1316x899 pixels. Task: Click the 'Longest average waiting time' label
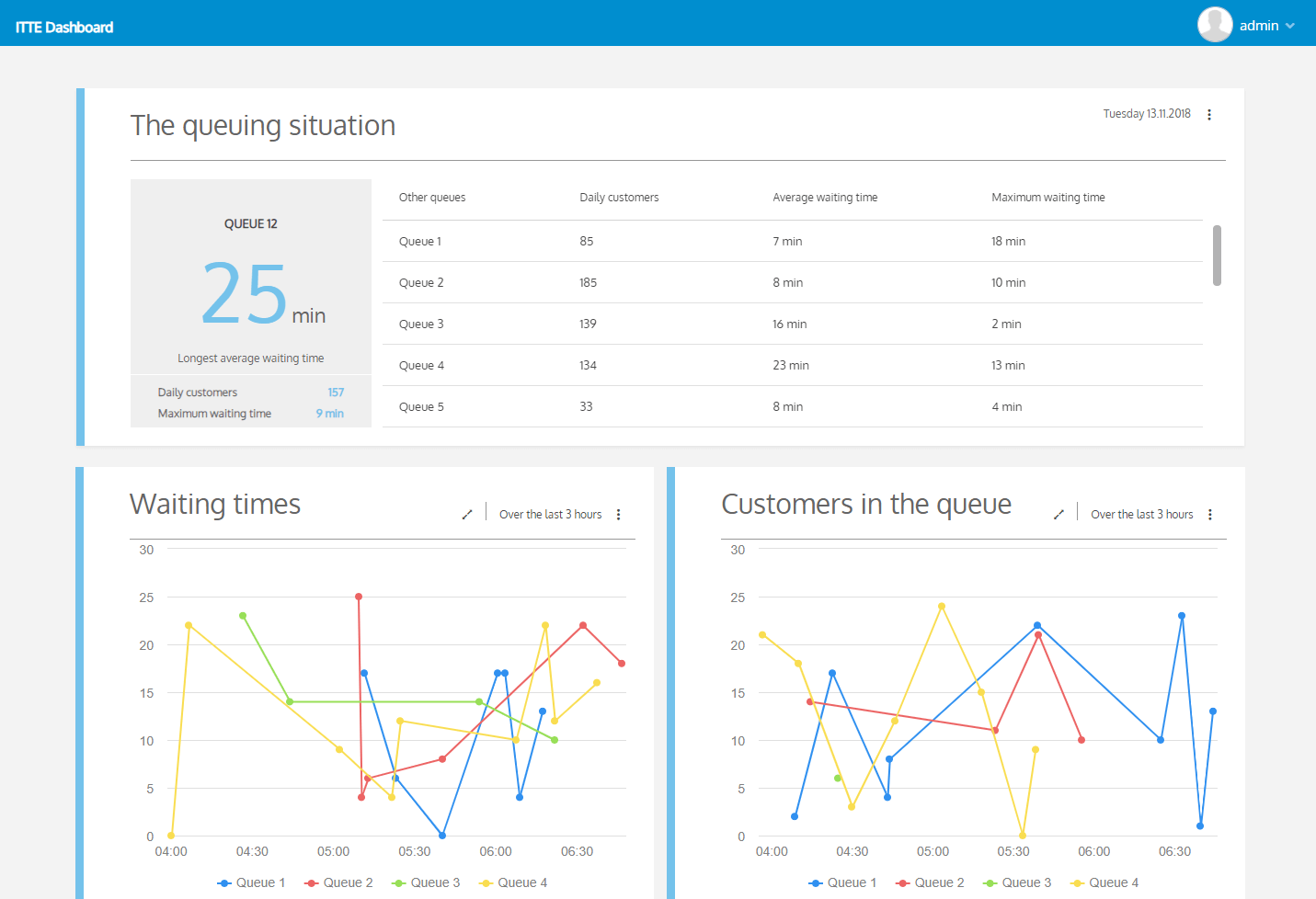pos(251,358)
